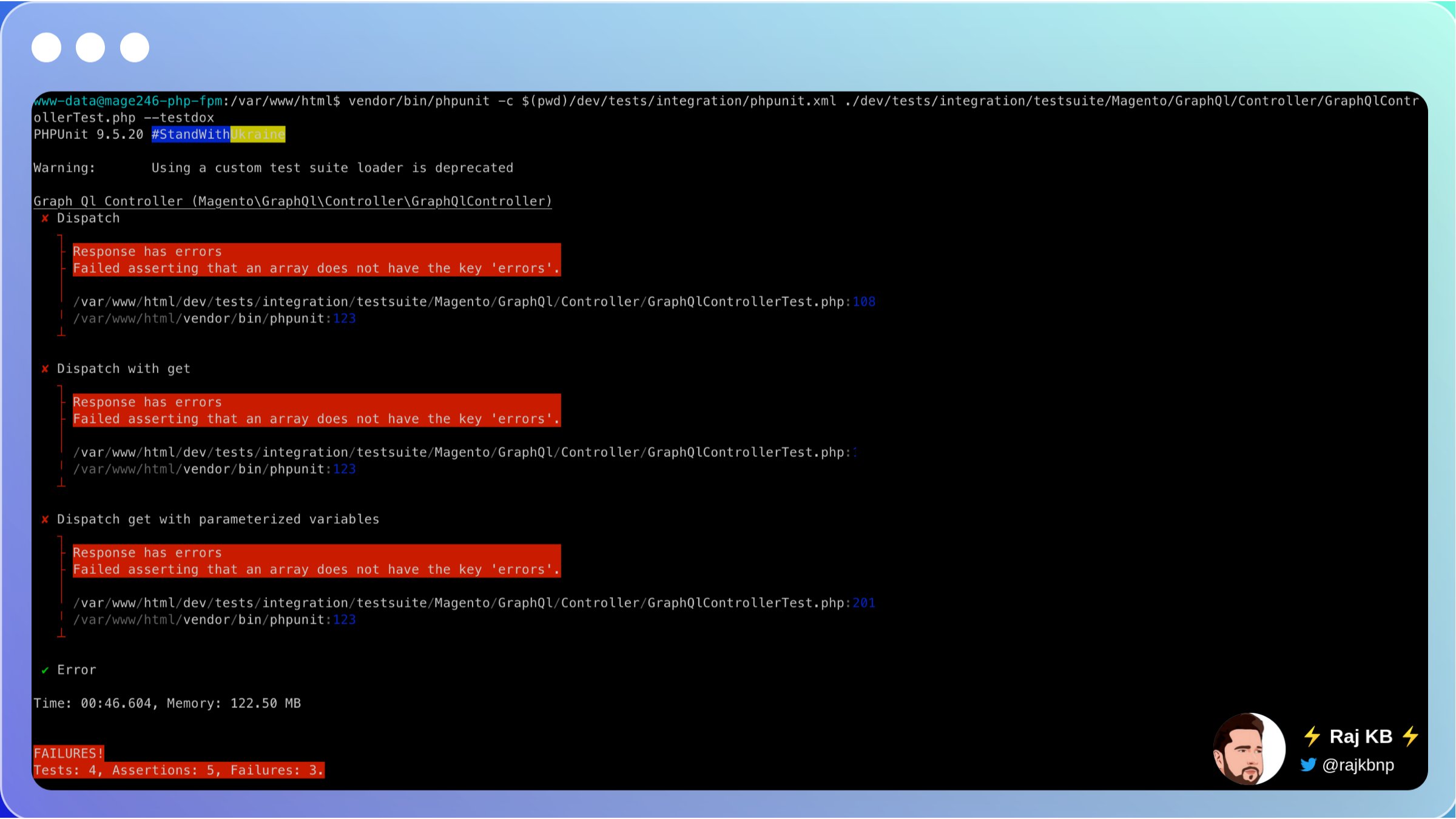The width and height of the screenshot is (1456, 819).
Task: Click the third white window dot
Action: coord(135,47)
